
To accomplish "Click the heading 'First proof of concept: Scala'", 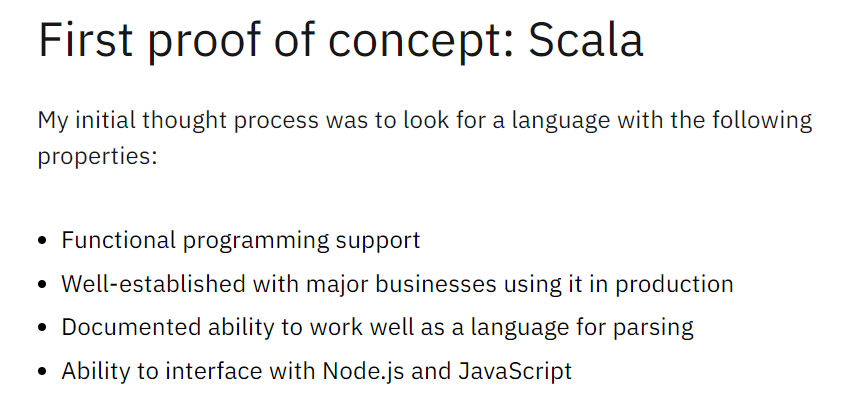I will coord(340,41).
